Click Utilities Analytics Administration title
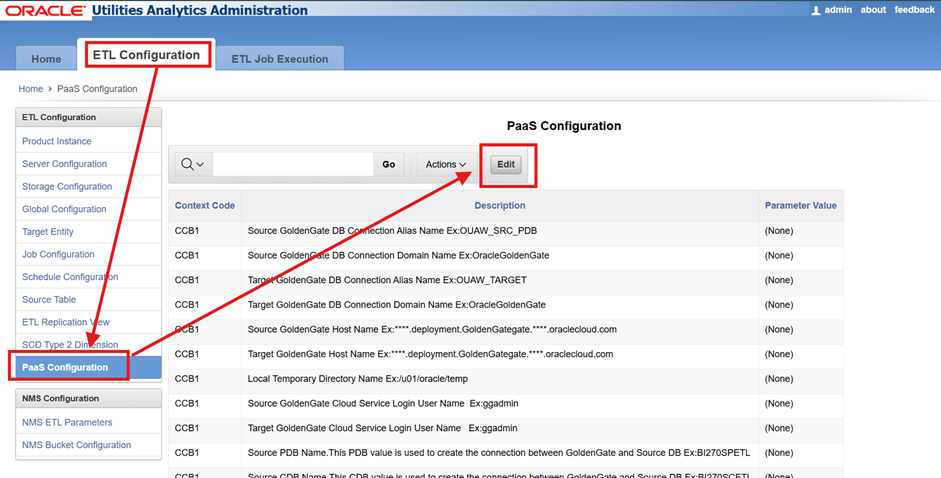This screenshot has width=941, height=478. [200, 10]
